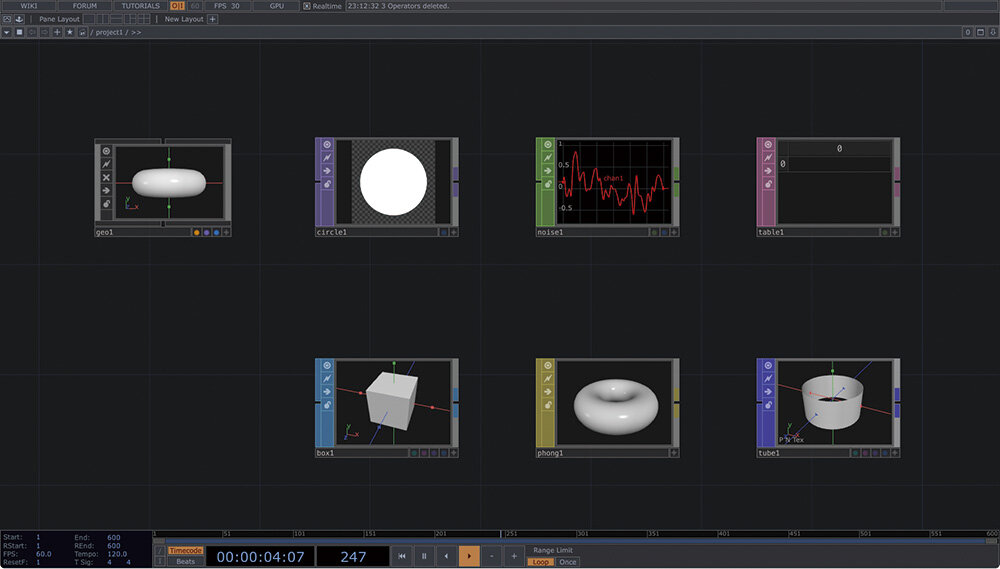Expand the plus button on tube1 node

point(895,453)
